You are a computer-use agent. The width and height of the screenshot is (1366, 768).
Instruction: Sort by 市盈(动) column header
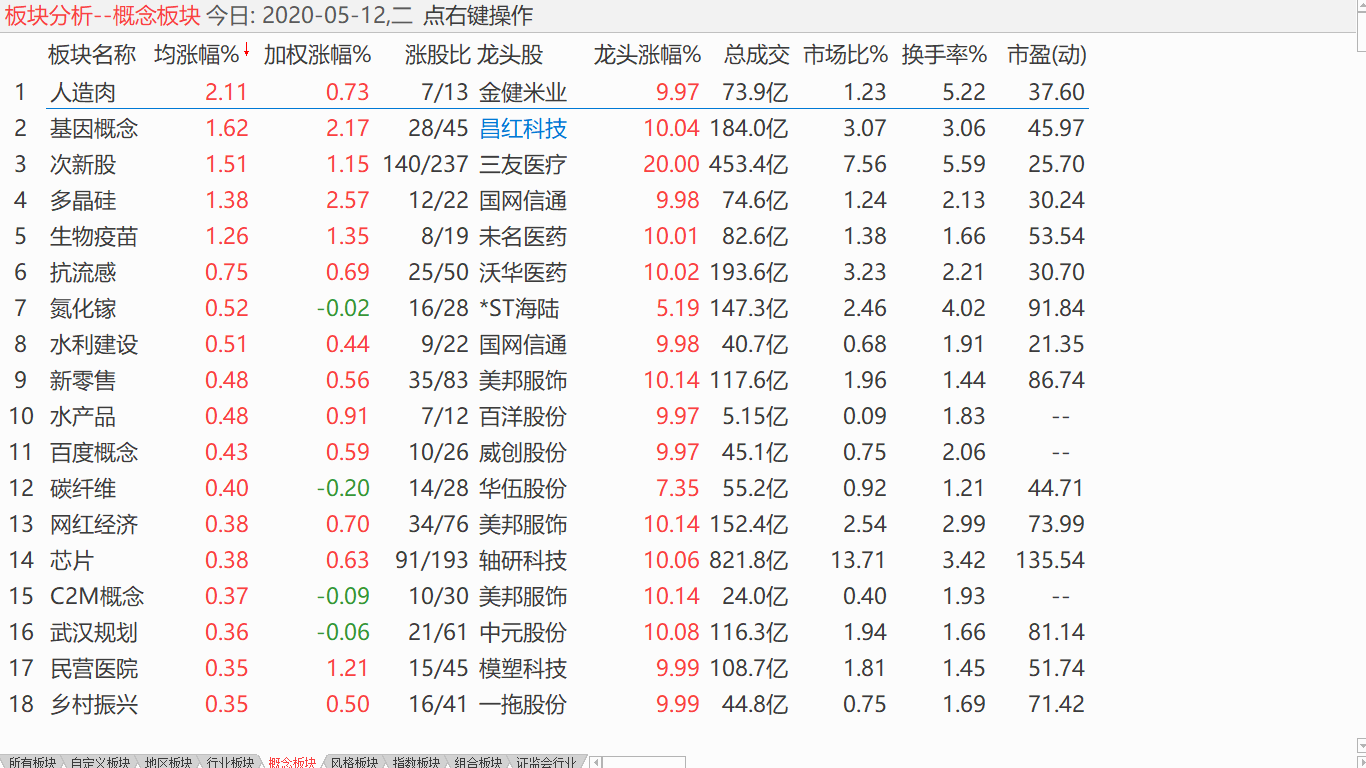(1046, 55)
